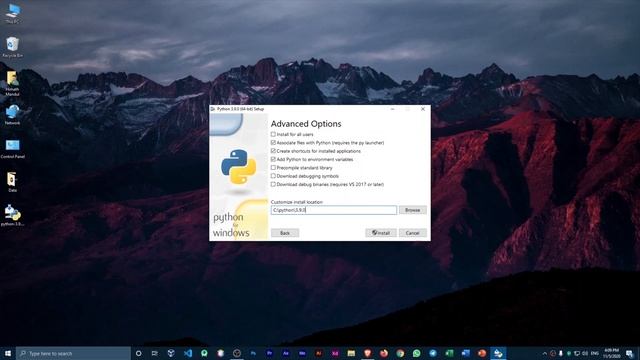Uncheck Associate files with Python

click(273, 142)
